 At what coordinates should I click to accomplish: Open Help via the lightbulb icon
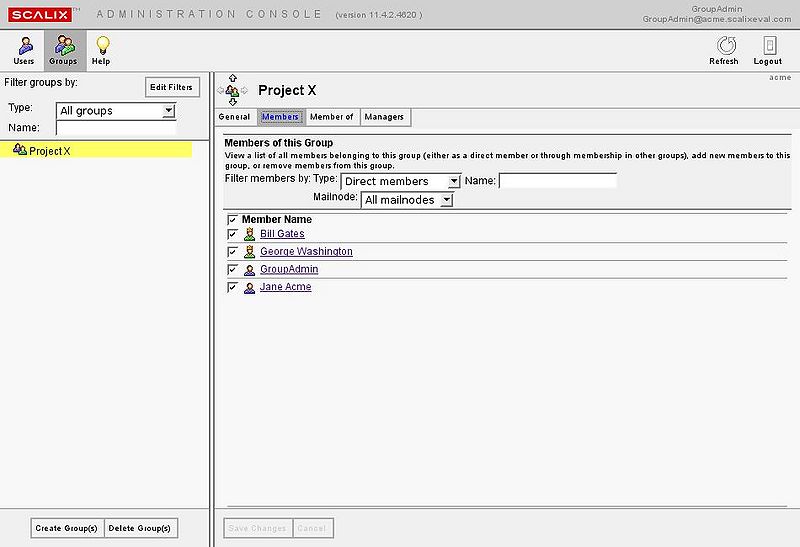[x=101, y=46]
